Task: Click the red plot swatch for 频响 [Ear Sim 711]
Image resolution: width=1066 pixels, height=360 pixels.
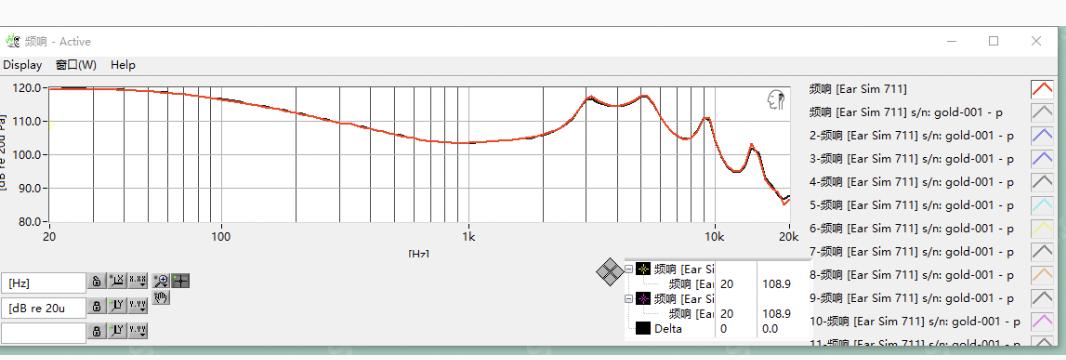Action: pyautogui.click(x=1042, y=89)
